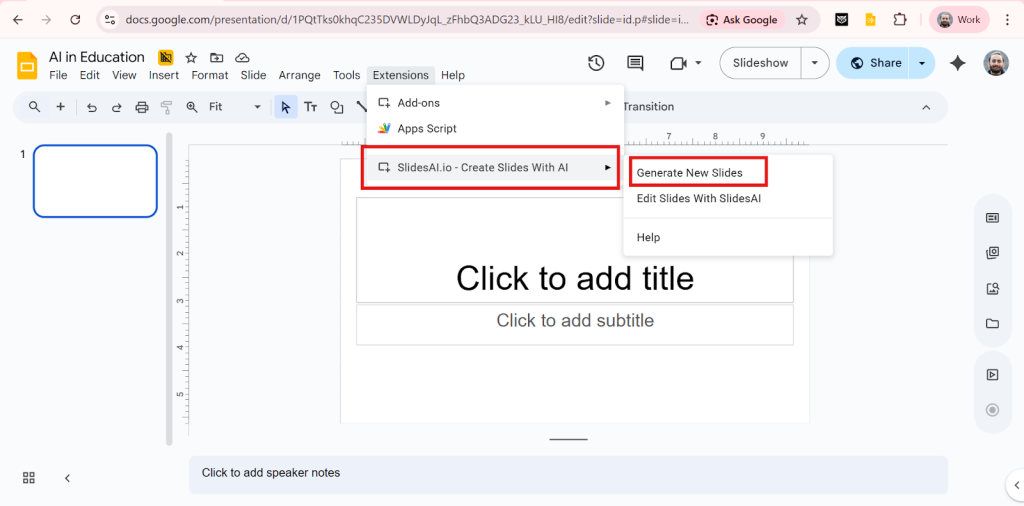
Task: Open version history clock icon
Action: point(596,63)
